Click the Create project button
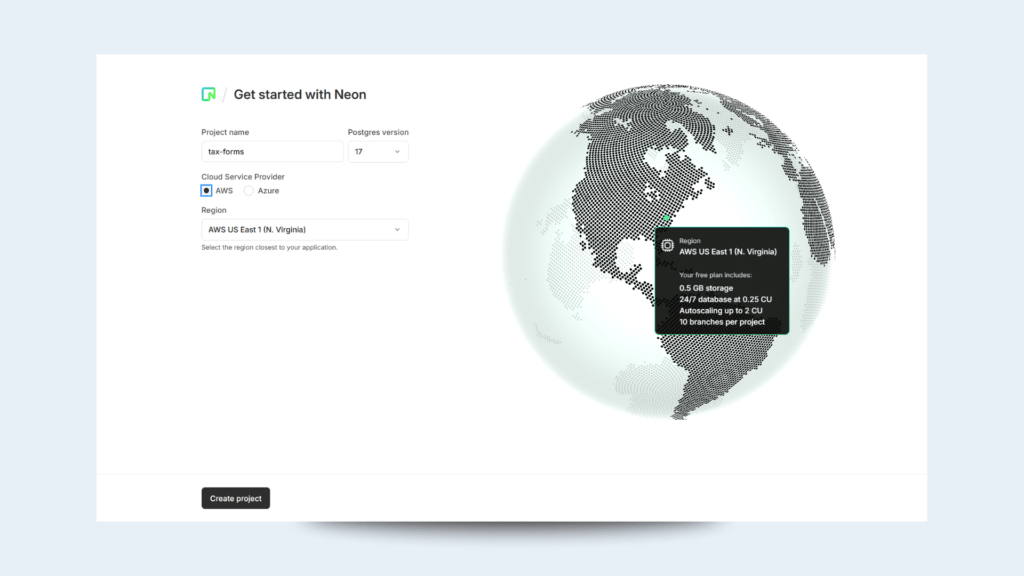 point(236,498)
